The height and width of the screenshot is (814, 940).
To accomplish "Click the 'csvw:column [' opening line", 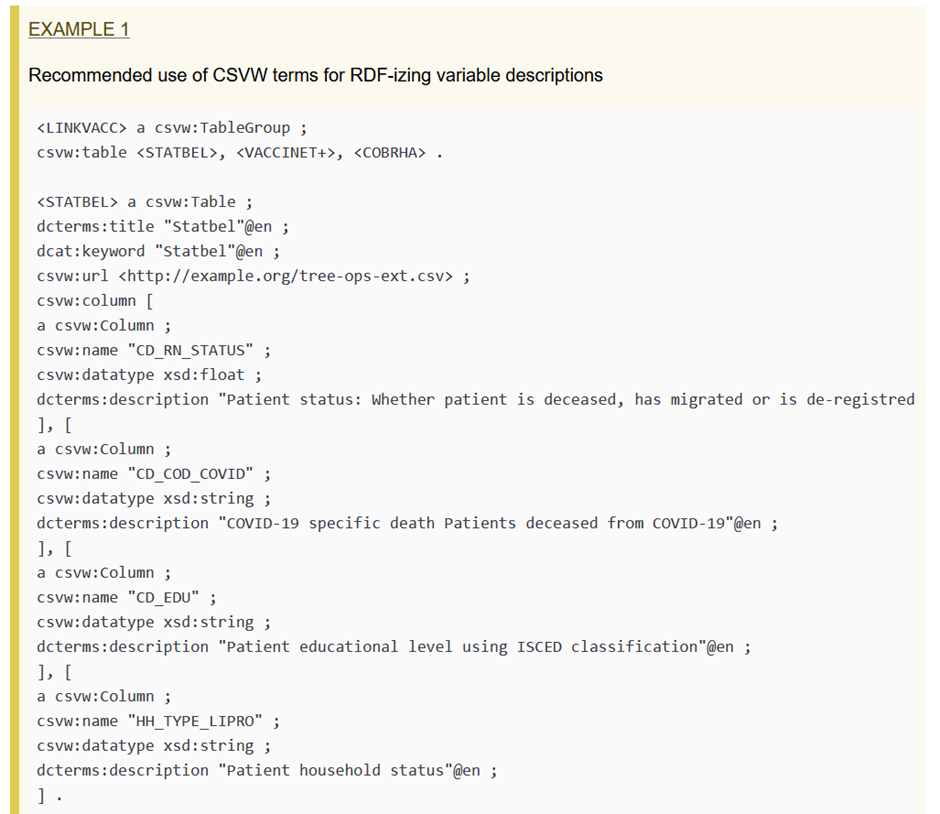I will click(x=95, y=301).
